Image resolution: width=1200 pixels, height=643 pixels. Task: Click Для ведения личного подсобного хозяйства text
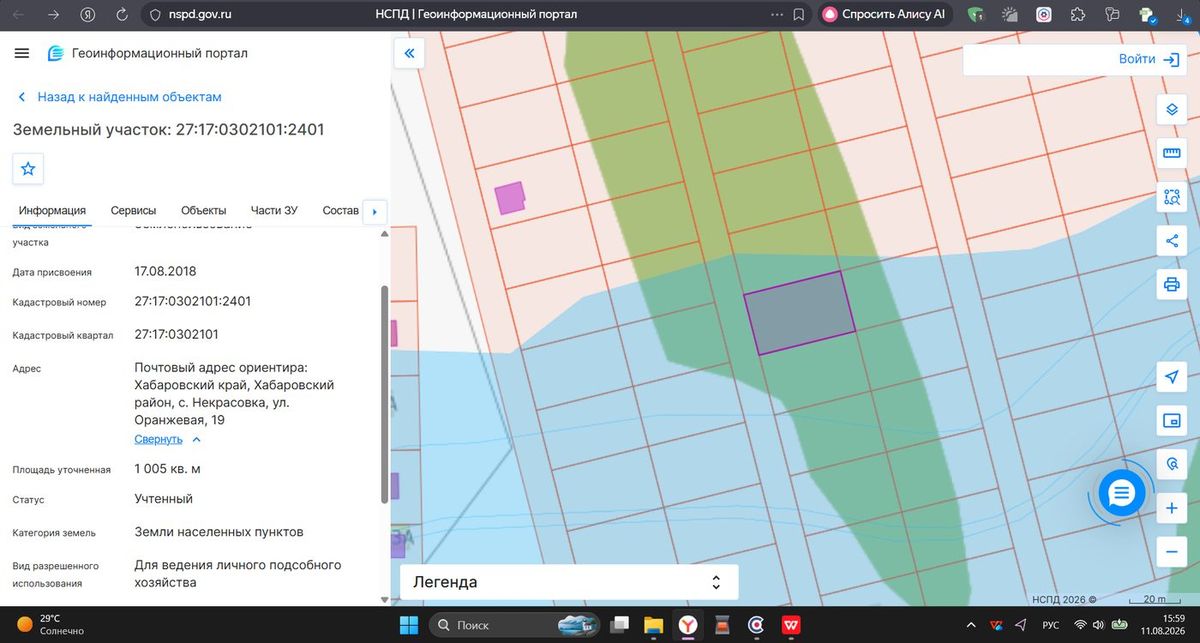pos(238,573)
